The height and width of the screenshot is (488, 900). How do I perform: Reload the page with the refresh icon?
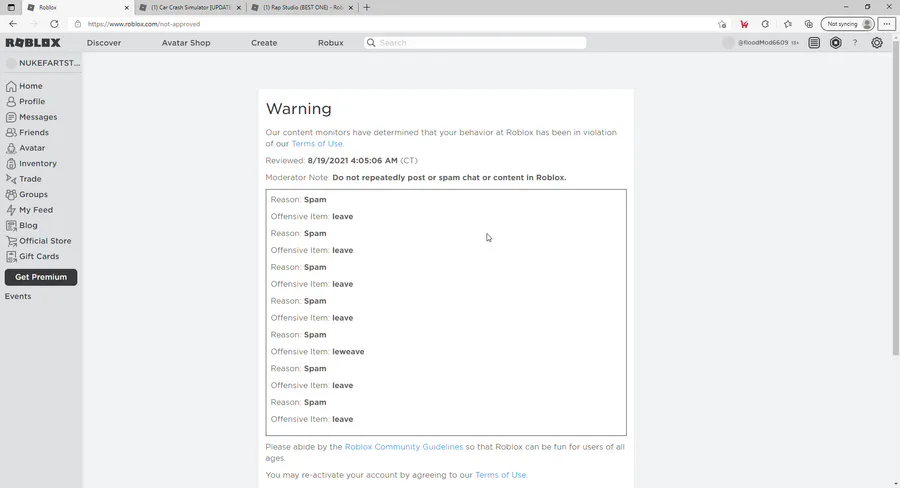54,24
